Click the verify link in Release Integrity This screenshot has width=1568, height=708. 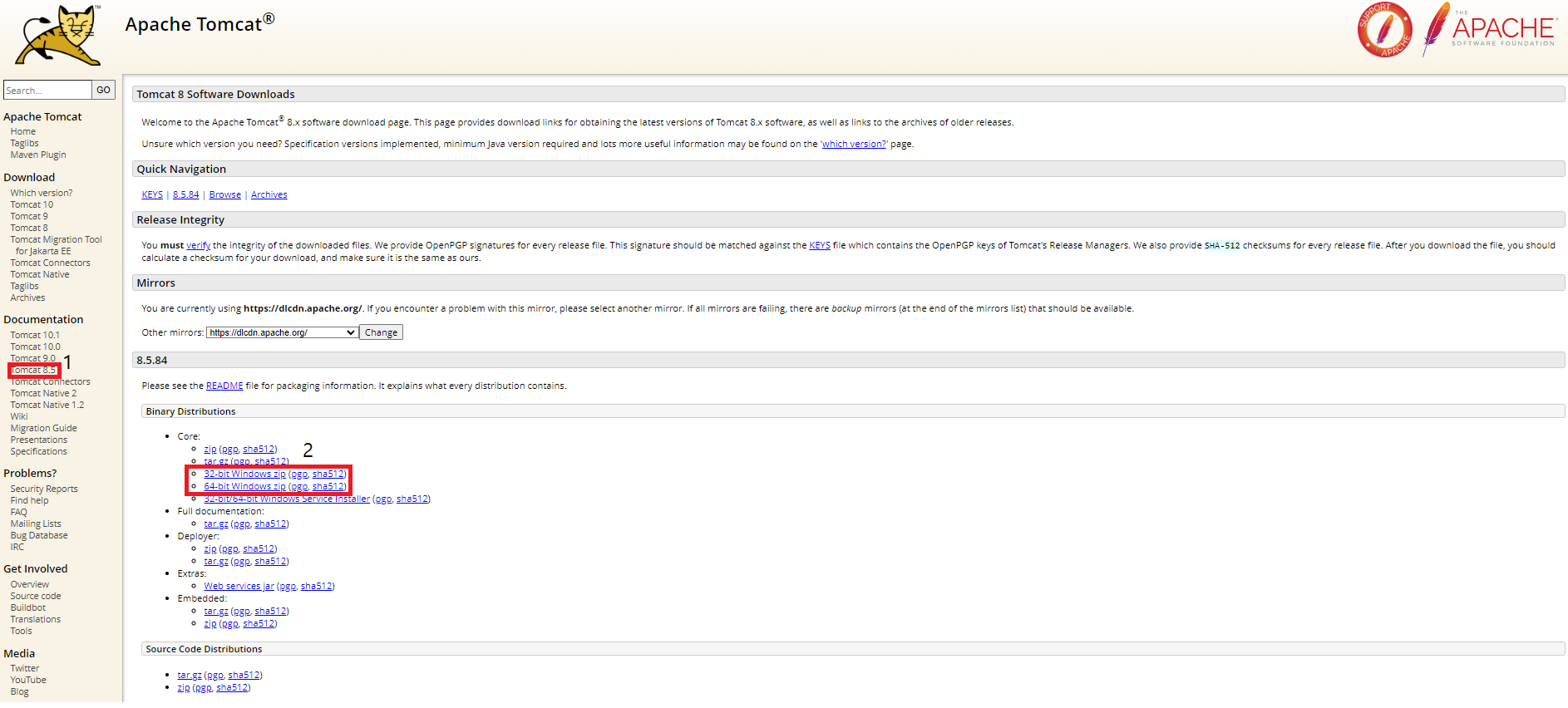[x=199, y=245]
